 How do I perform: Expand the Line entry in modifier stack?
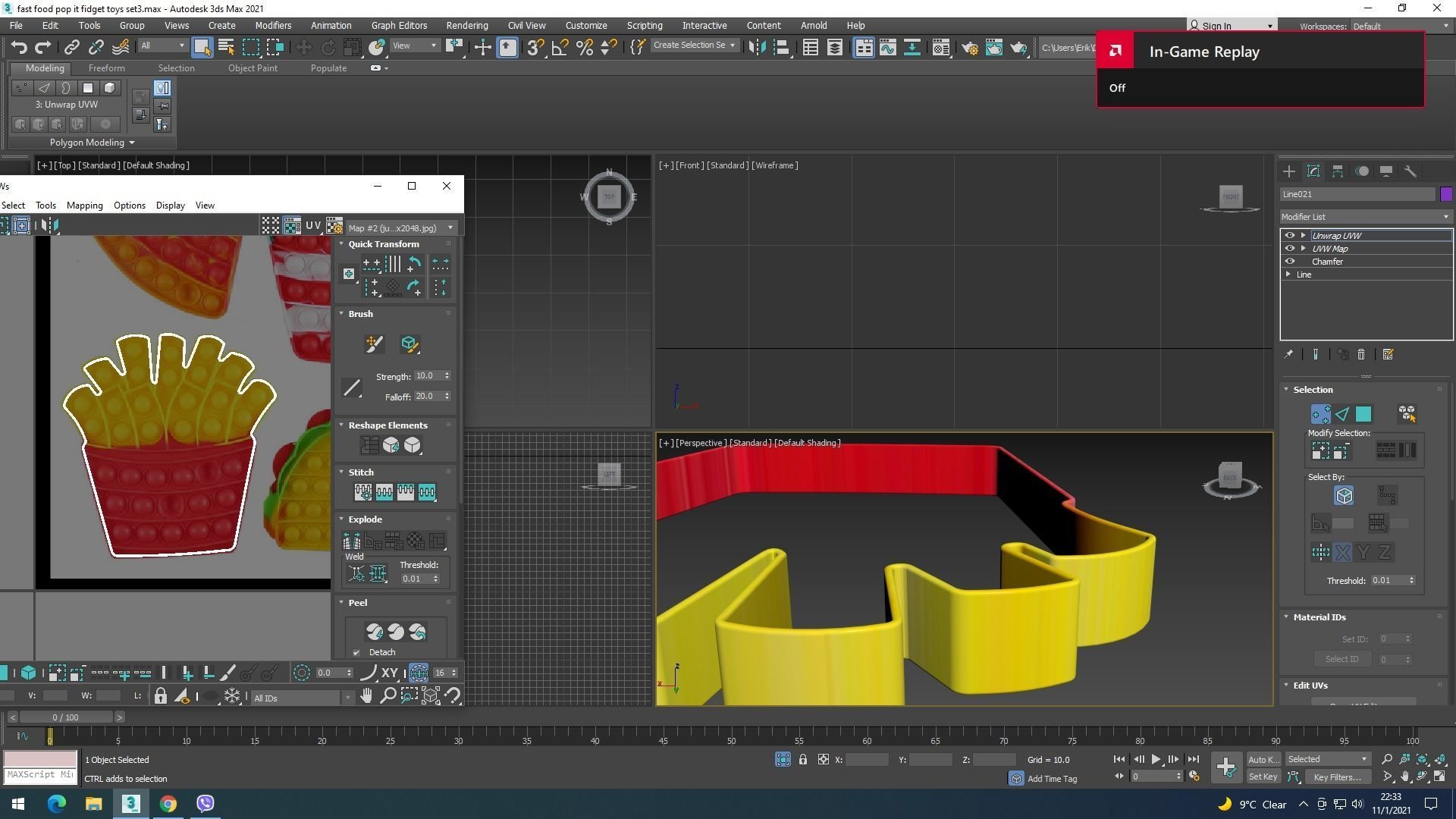coord(1288,275)
